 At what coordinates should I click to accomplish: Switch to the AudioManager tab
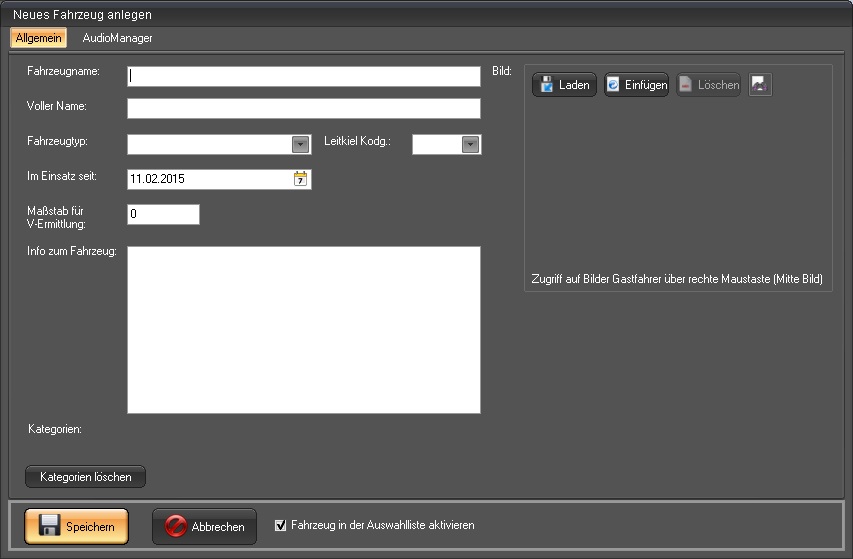[x=118, y=38]
